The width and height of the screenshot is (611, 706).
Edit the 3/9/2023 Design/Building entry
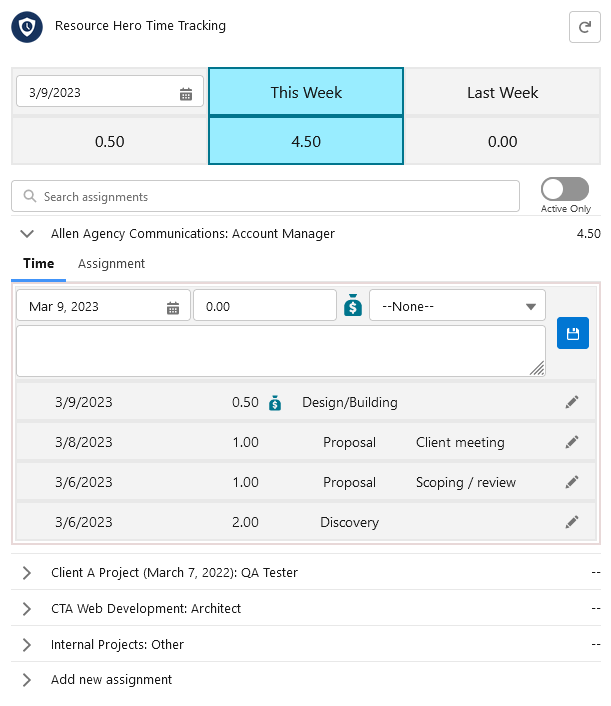pos(571,402)
